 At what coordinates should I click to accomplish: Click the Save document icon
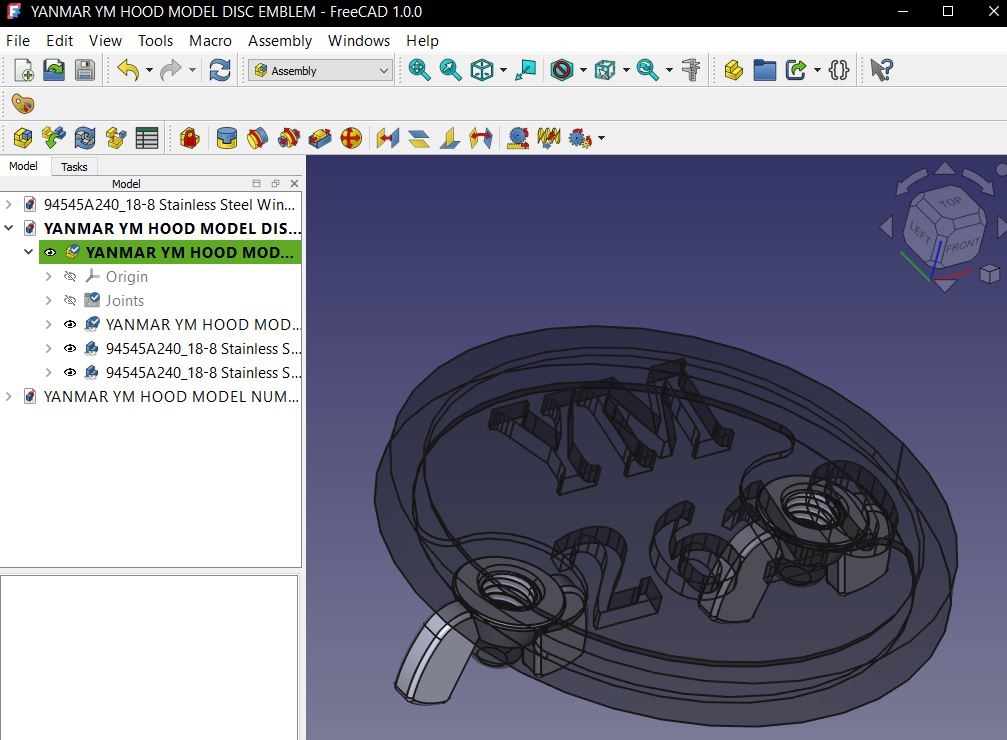coord(85,70)
